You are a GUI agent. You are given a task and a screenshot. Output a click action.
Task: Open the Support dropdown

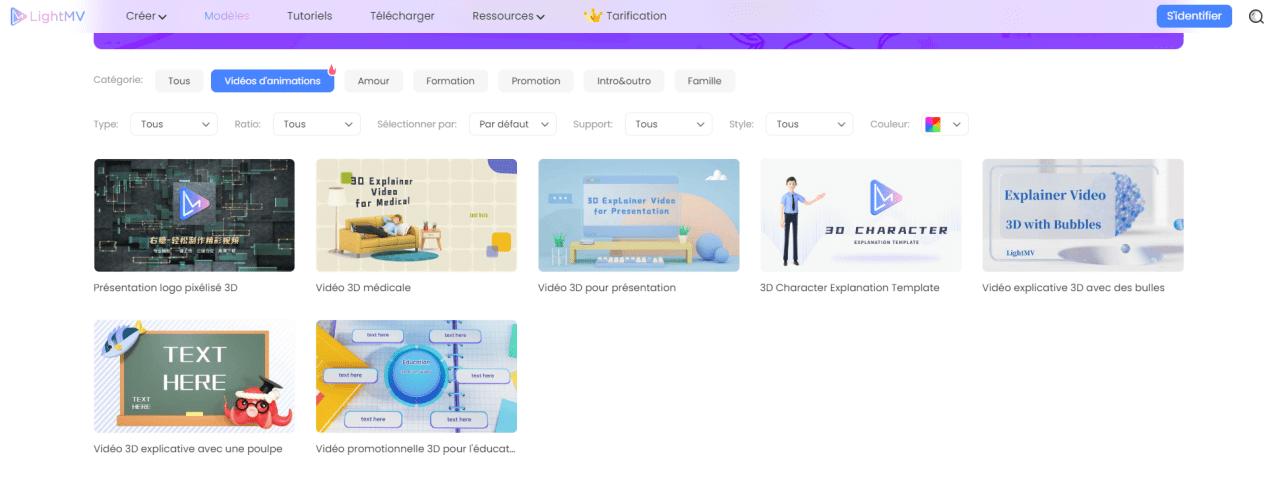(x=668, y=124)
